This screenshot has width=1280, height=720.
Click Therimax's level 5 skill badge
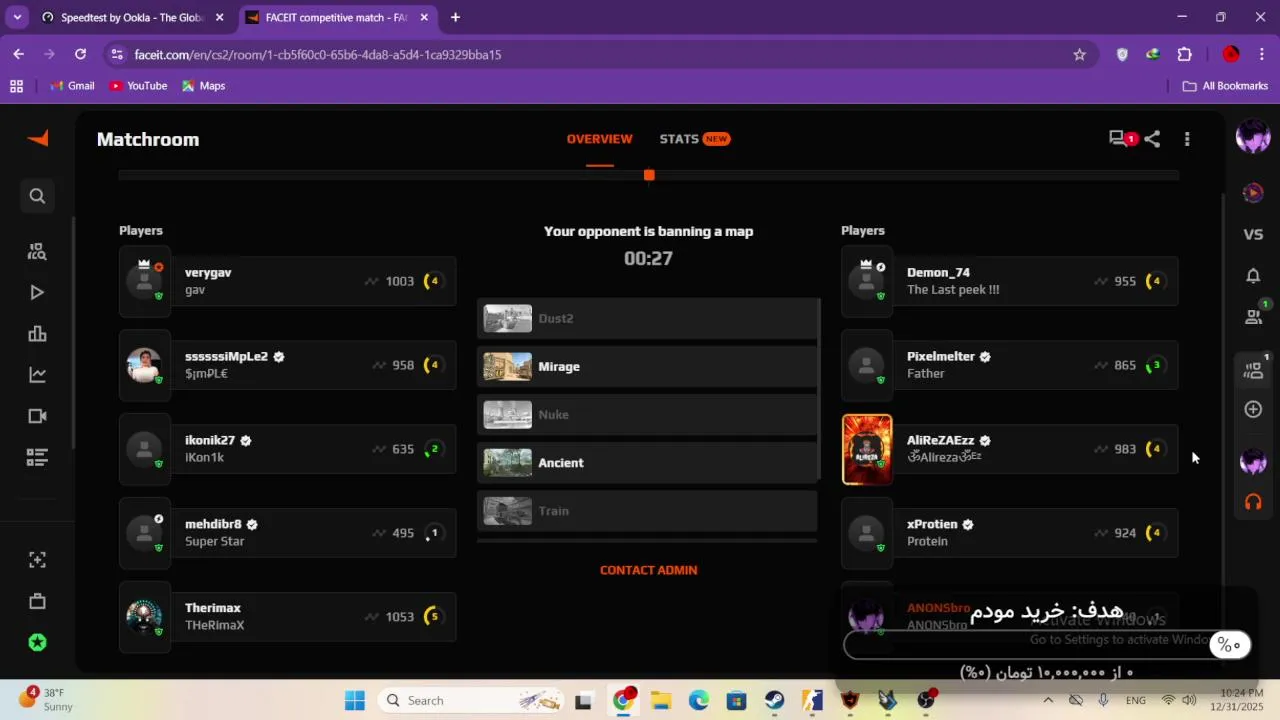[x=433, y=617]
